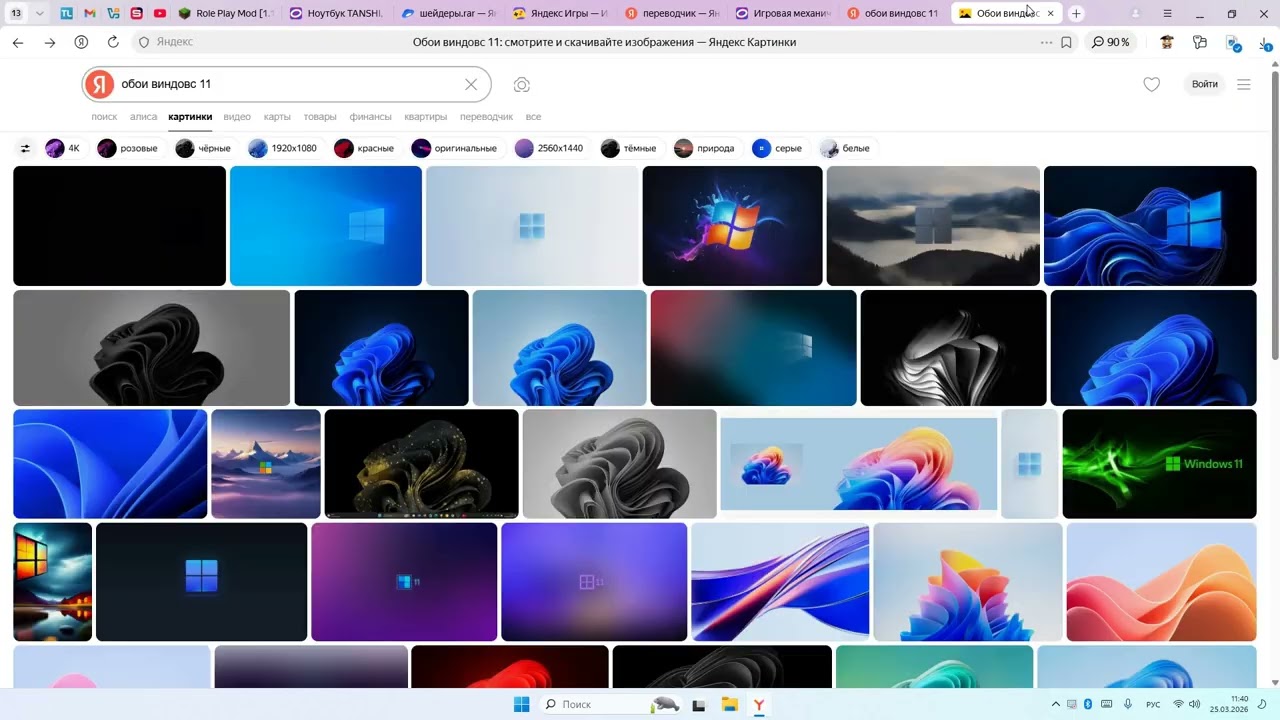Apply the природа filter chip

pyautogui.click(x=705, y=148)
